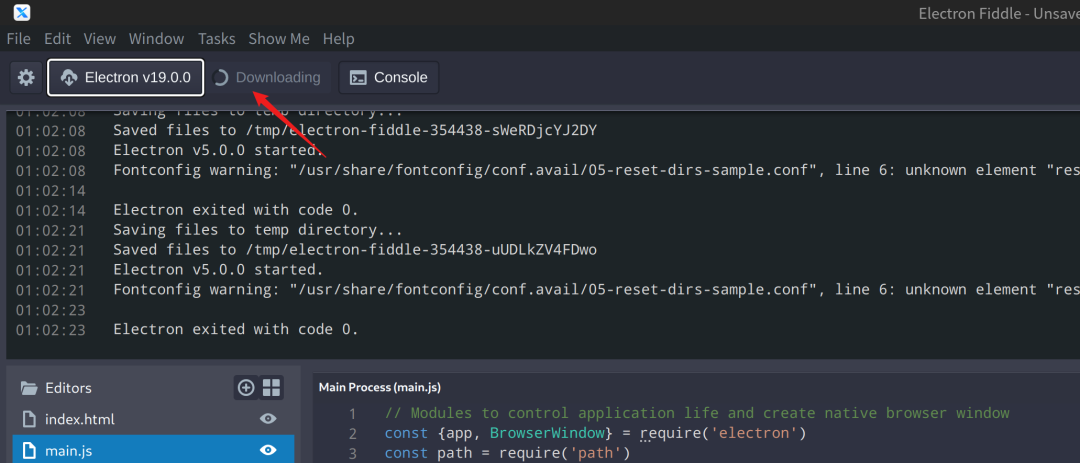Click the Editors folder icon
The width and height of the screenshot is (1080, 463).
(x=28, y=388)
